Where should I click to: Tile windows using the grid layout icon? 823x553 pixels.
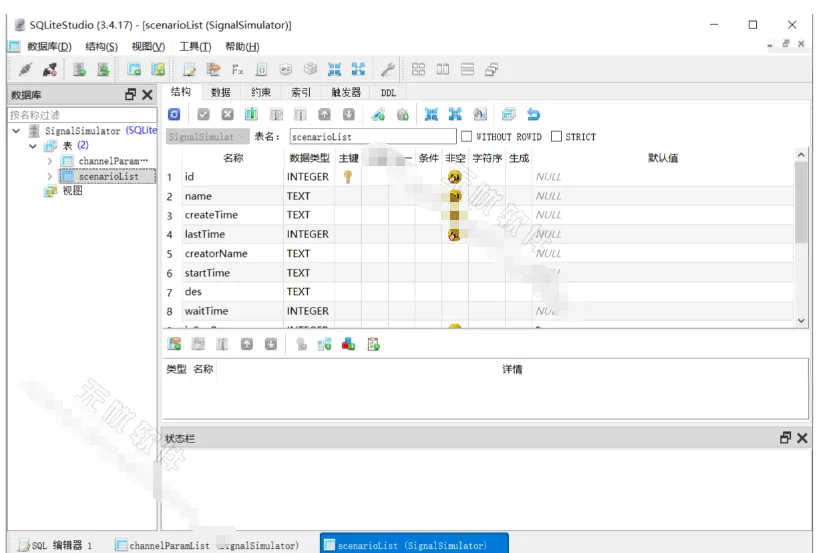(418, 69)
